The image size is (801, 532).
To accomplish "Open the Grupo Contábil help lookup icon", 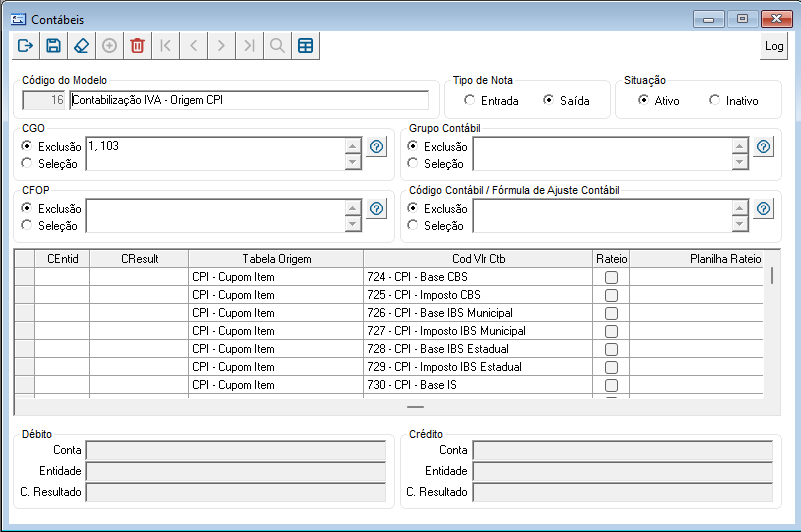I will [763, 147].
